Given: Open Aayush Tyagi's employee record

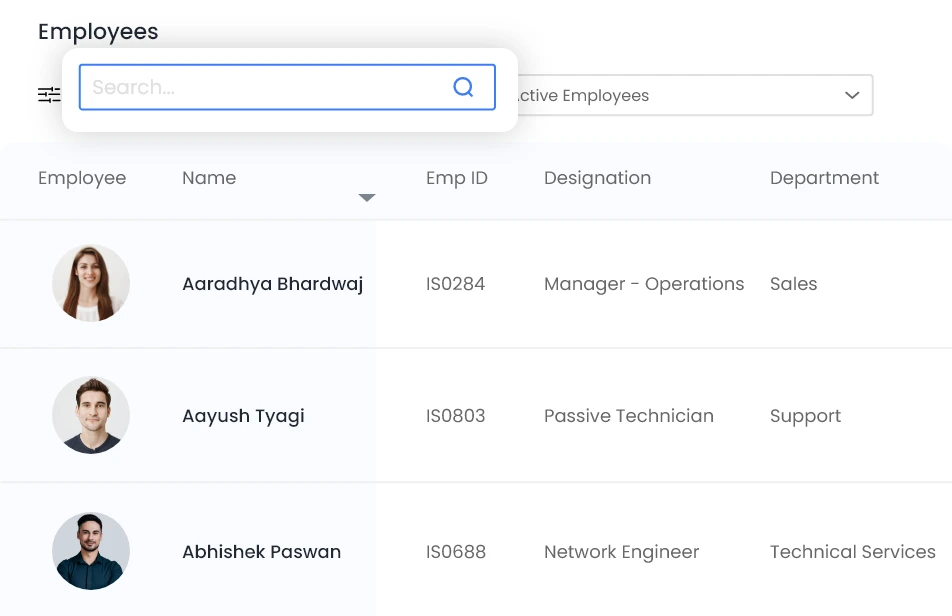Looking at the screenshot, I should (x=243, y=416).
